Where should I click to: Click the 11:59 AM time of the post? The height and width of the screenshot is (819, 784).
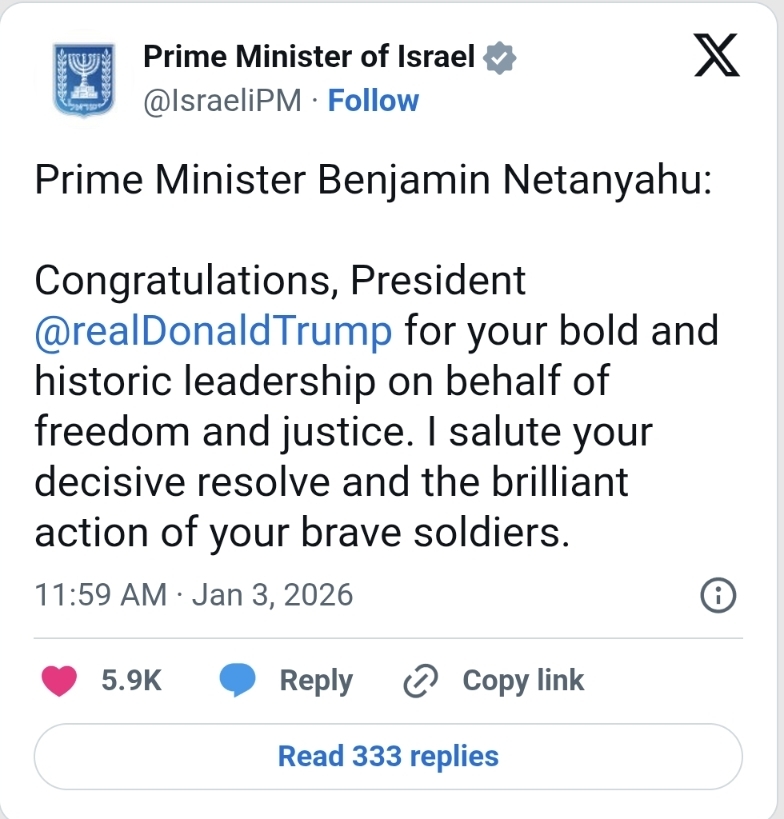pyautogui.click(x=100, y=595)
